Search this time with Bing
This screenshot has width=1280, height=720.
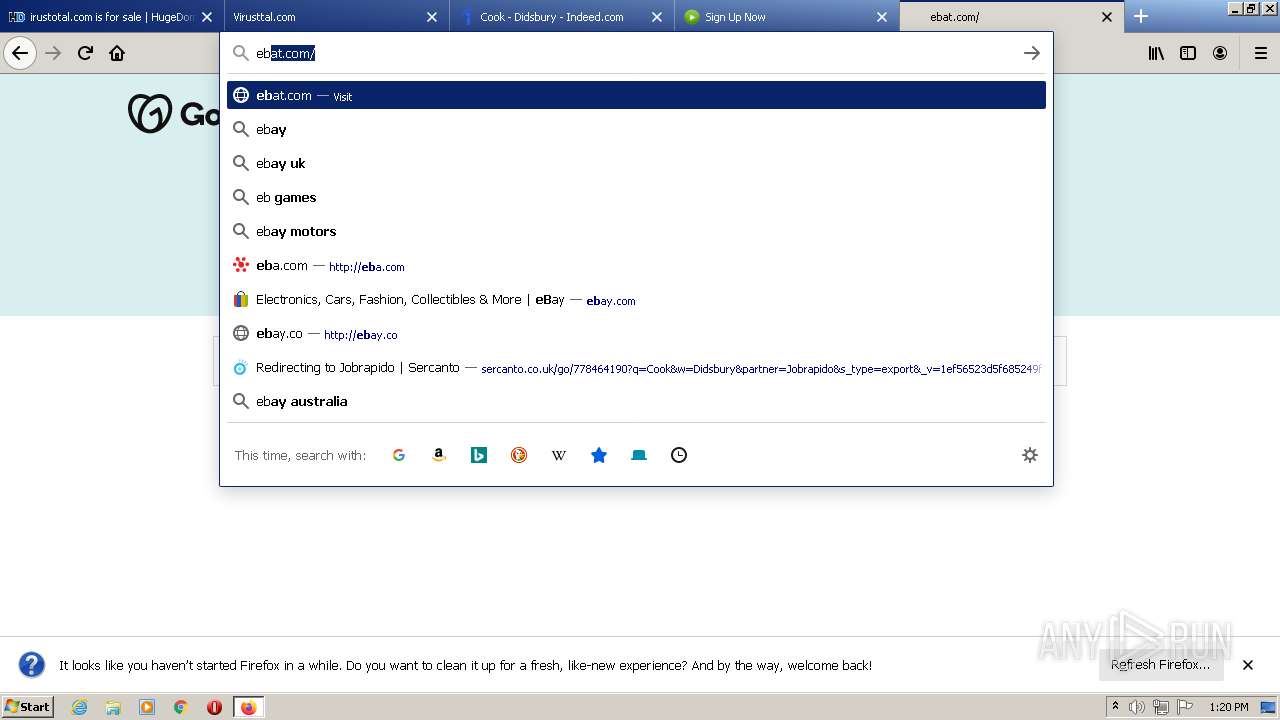(479, 455)
